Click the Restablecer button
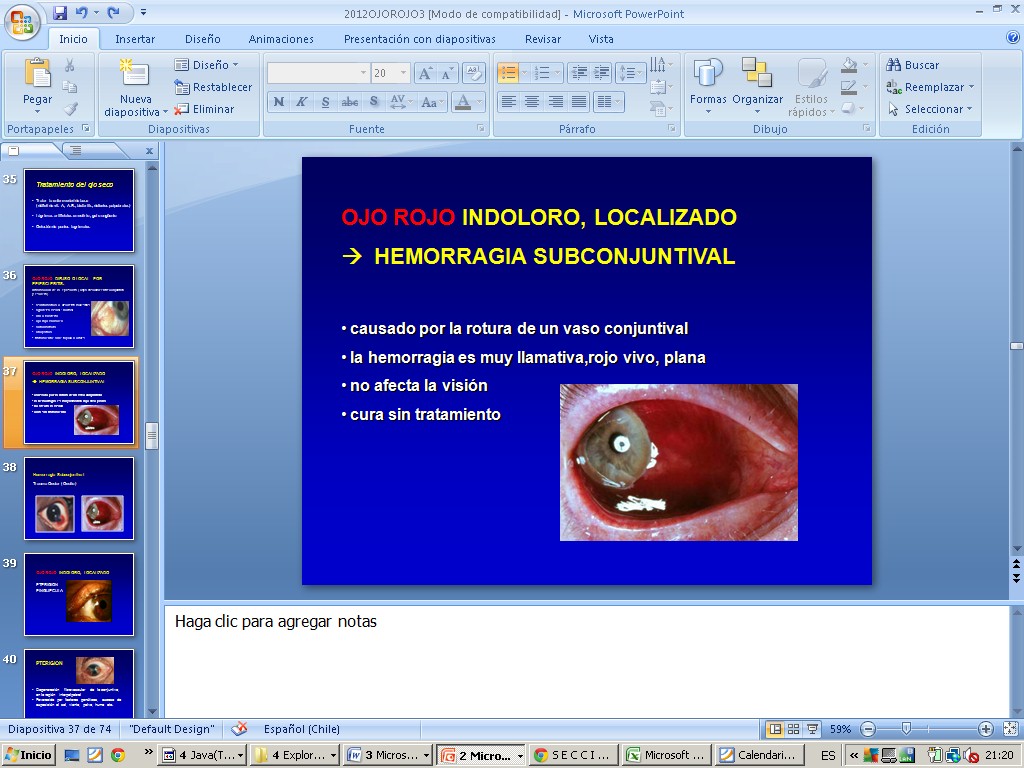 point(213,87)
